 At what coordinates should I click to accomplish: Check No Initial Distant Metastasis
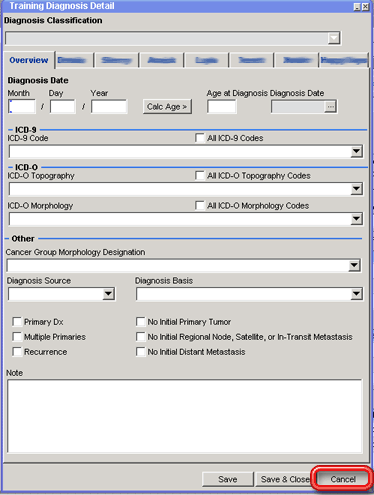click(140, 352)
